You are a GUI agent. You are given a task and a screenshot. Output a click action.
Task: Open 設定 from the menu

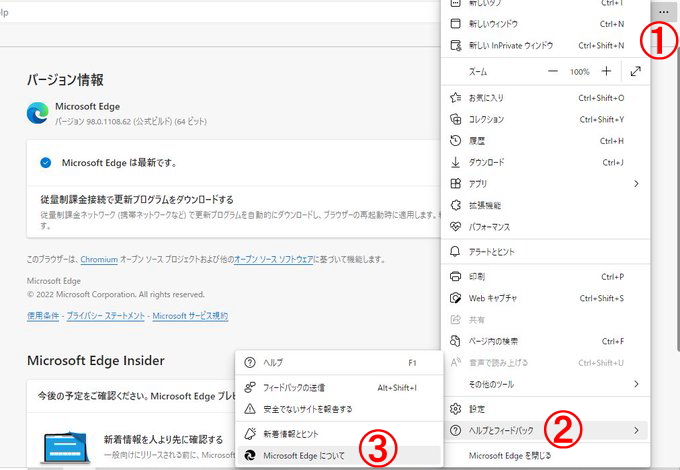click(545, 408)
